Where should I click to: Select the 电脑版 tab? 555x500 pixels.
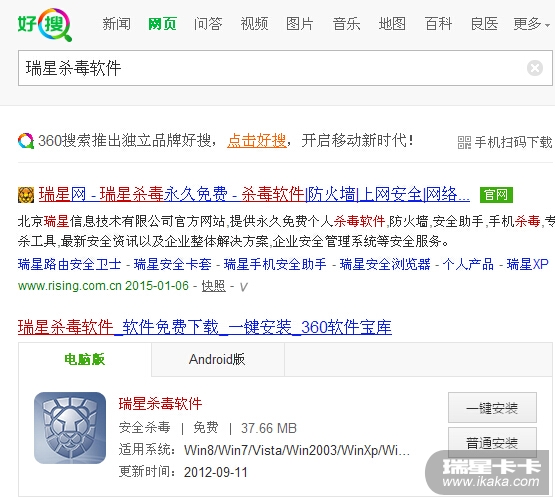pos(85,360)
